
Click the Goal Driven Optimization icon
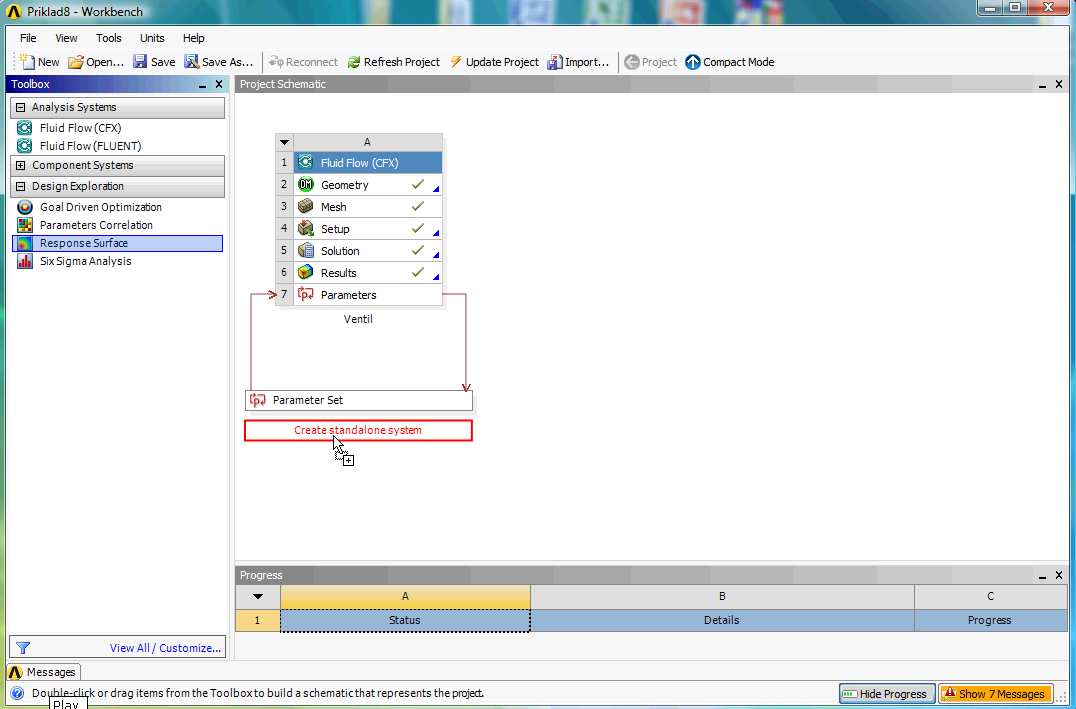(25, 207)
